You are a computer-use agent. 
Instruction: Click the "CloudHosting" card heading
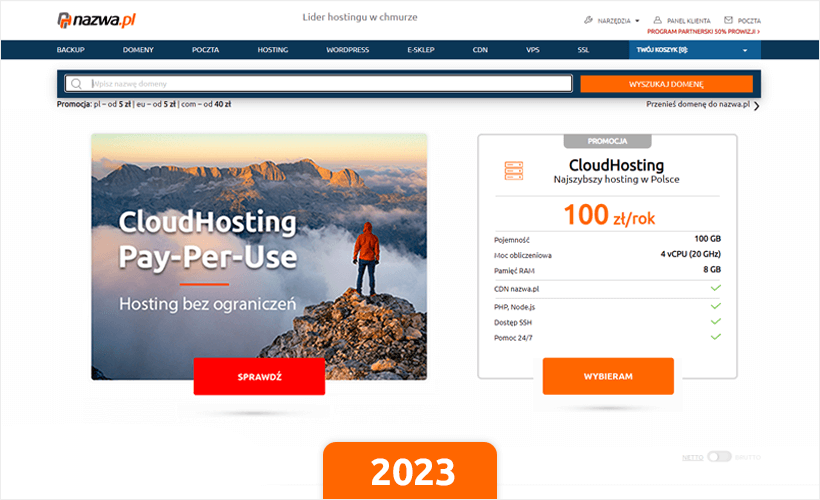pyautogui.click(x=616, y=165)
